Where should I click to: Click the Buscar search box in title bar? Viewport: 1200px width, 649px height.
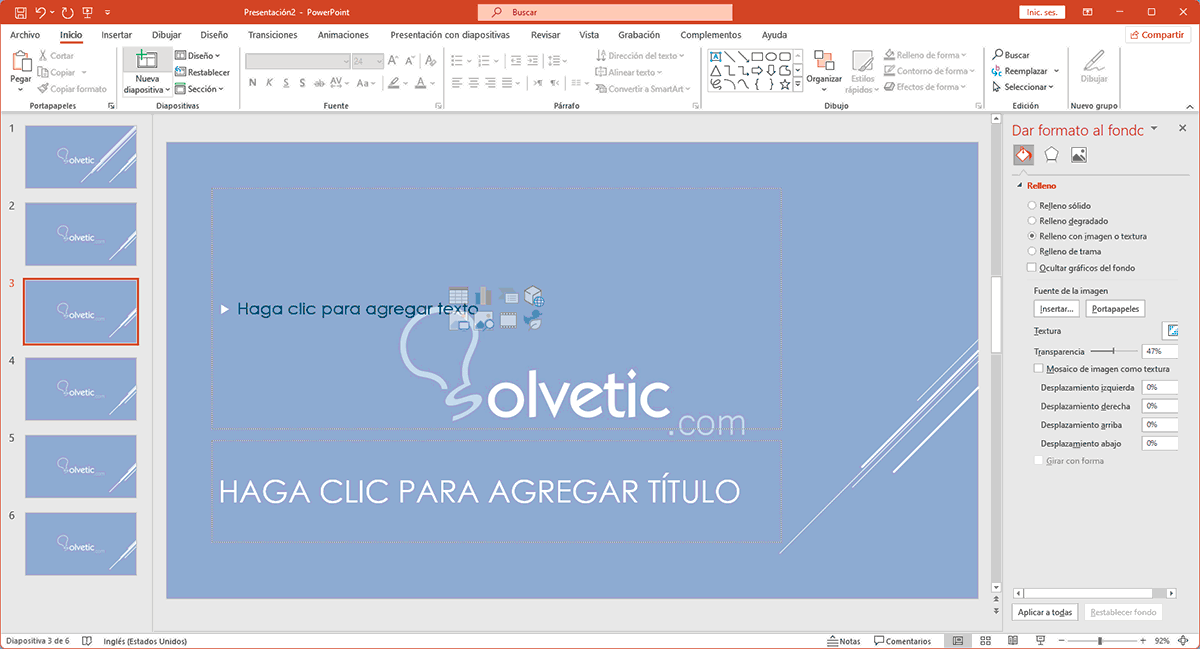(x=605, y=13)
